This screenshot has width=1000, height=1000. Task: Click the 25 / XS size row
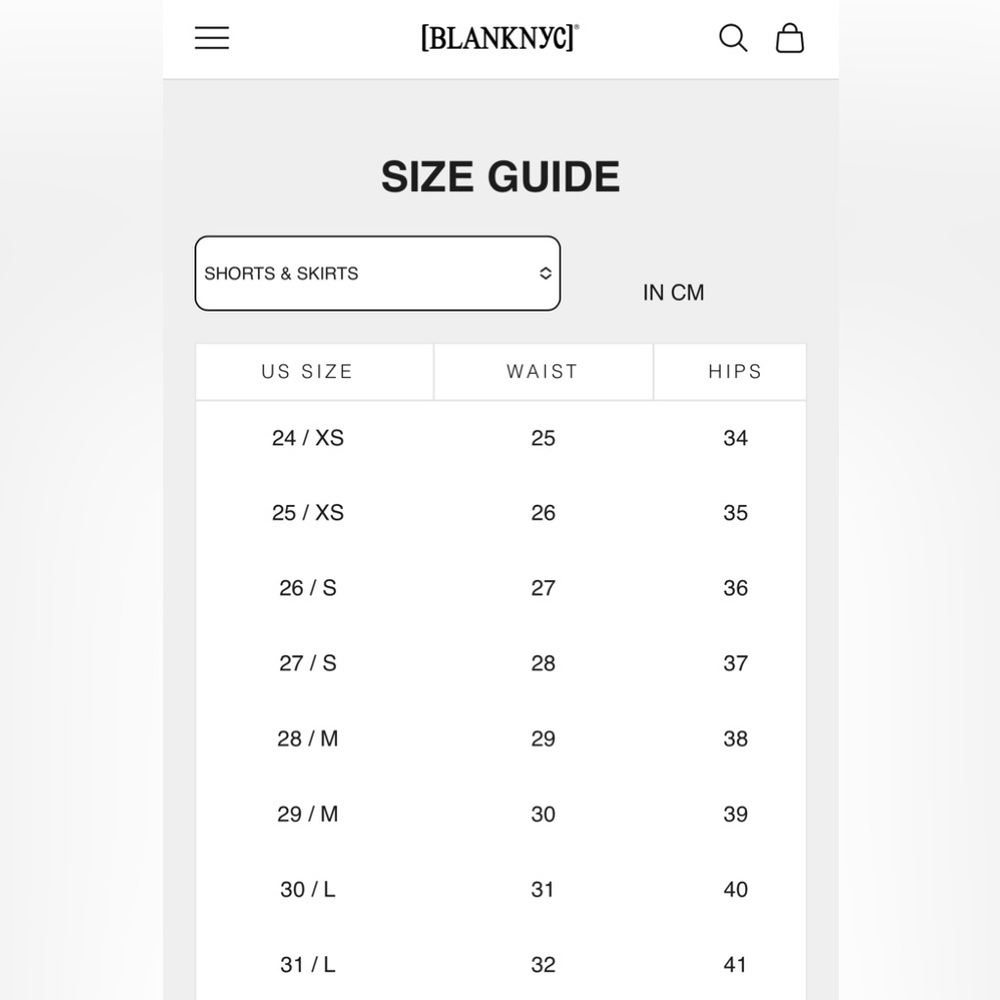tap(501, 513)
